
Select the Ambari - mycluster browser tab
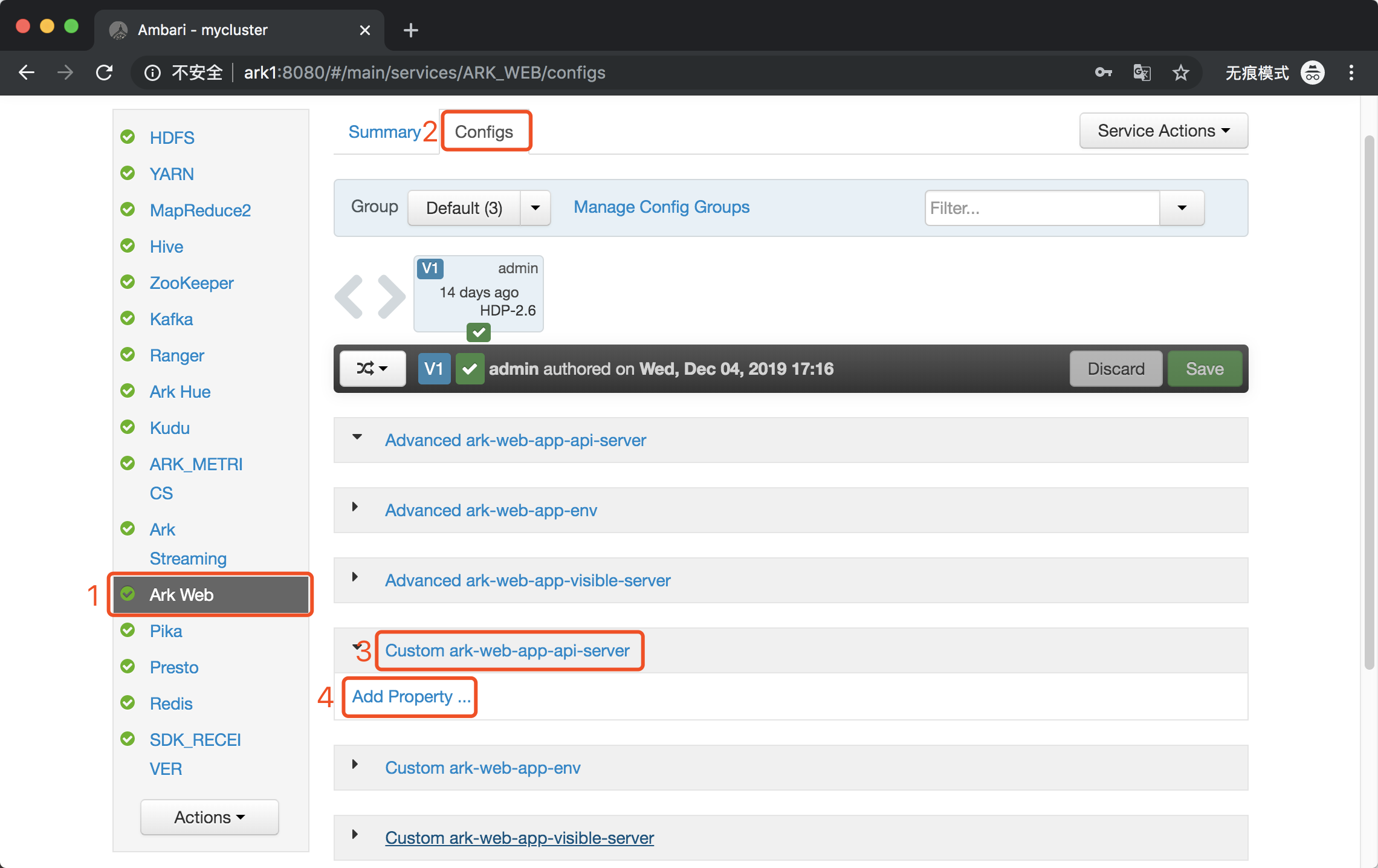point(239,30)
